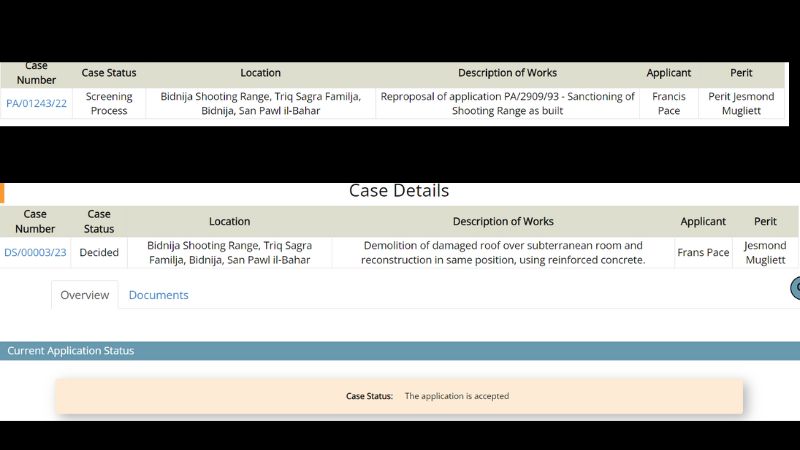Click Francis Pace applicant cell
The height and width of the screenshot is (450, 800).
[x=668, y=104]
